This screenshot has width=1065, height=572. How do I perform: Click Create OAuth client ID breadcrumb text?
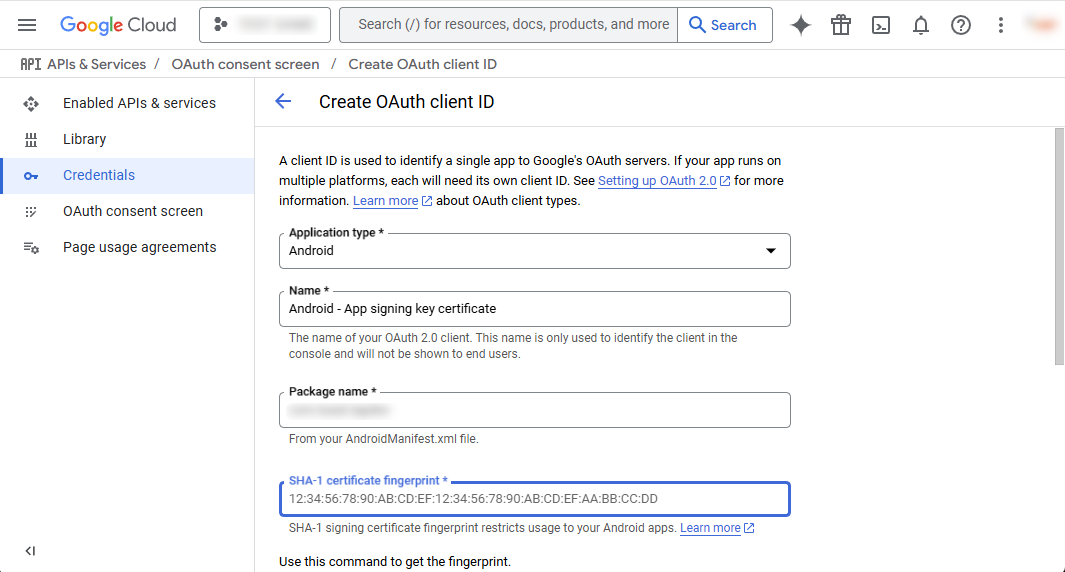[422, 64]
